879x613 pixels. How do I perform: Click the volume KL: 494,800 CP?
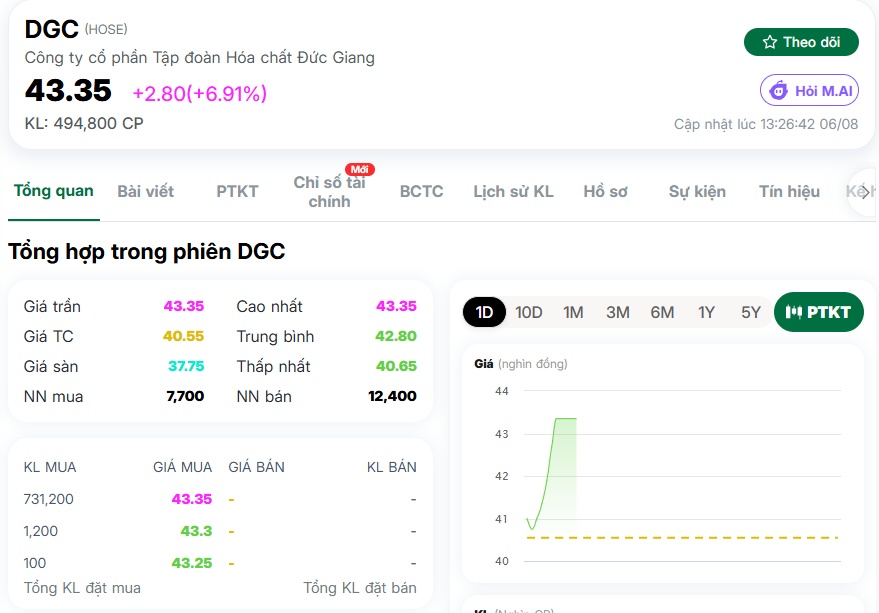[x=84, y=123]
